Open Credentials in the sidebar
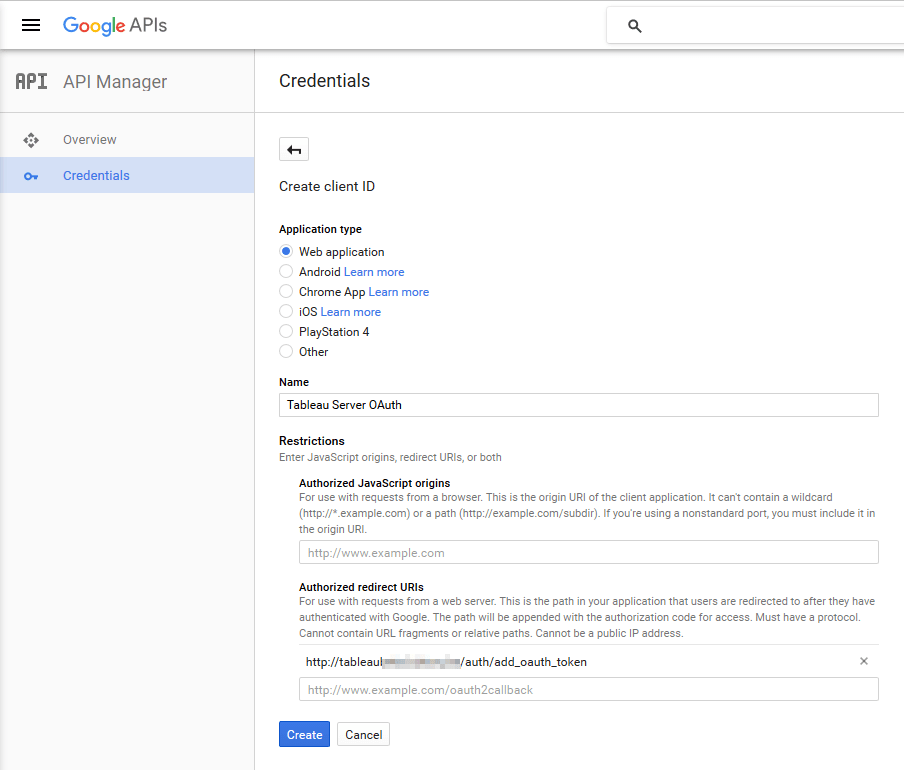This screenshot has height=770, width=904. 96,176
